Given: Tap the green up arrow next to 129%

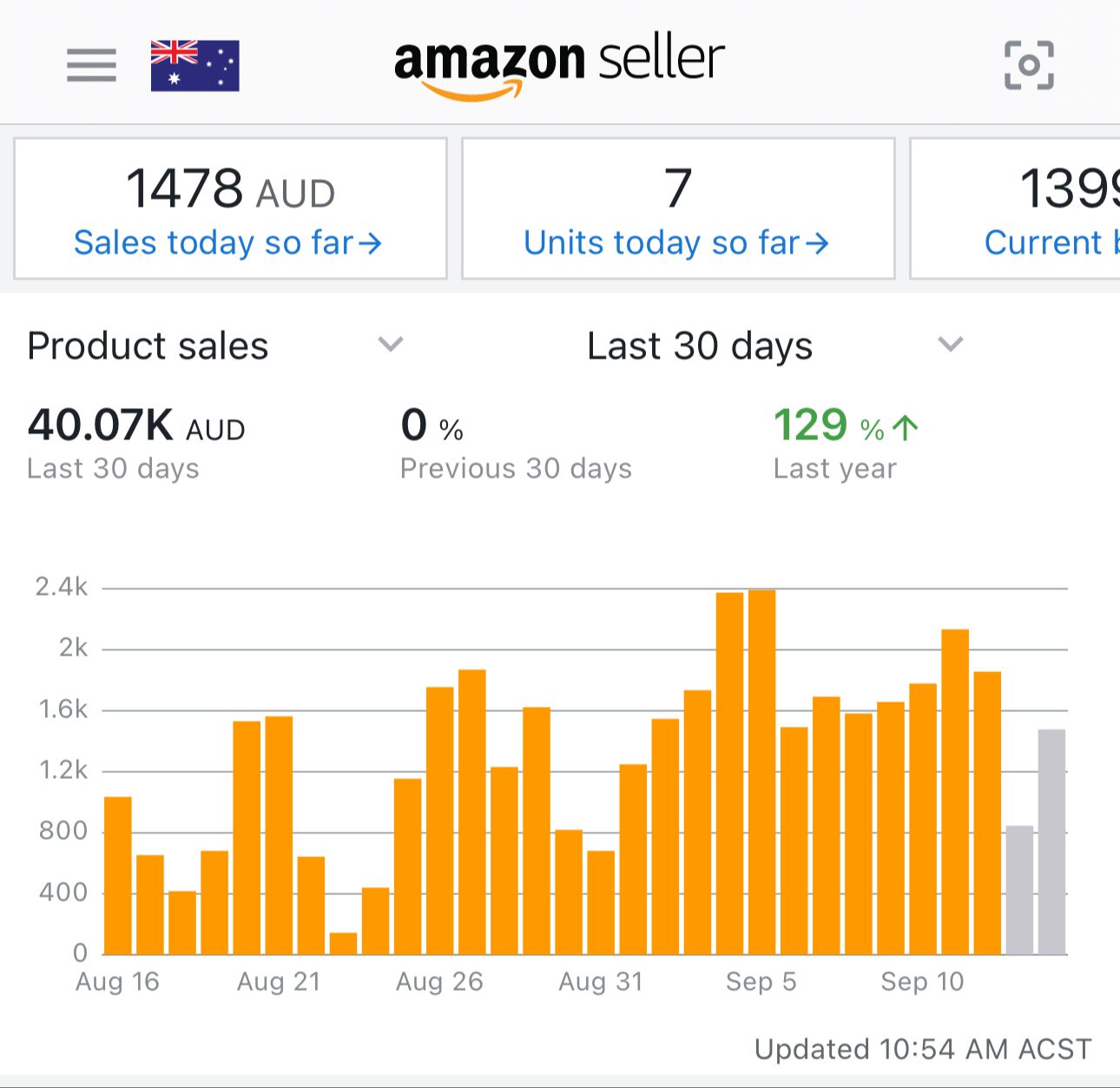Looking at the screenshot, I should [x=906, y=427].
